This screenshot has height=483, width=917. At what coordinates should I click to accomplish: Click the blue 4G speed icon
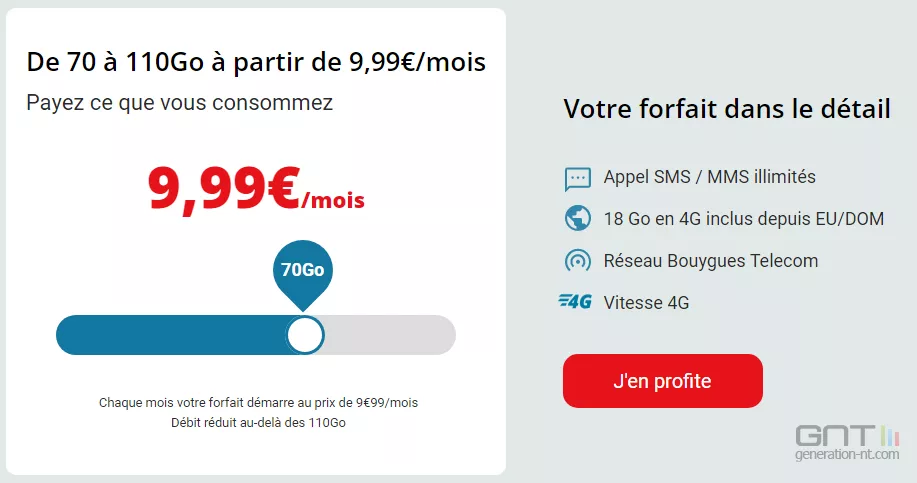coord(575,302)
